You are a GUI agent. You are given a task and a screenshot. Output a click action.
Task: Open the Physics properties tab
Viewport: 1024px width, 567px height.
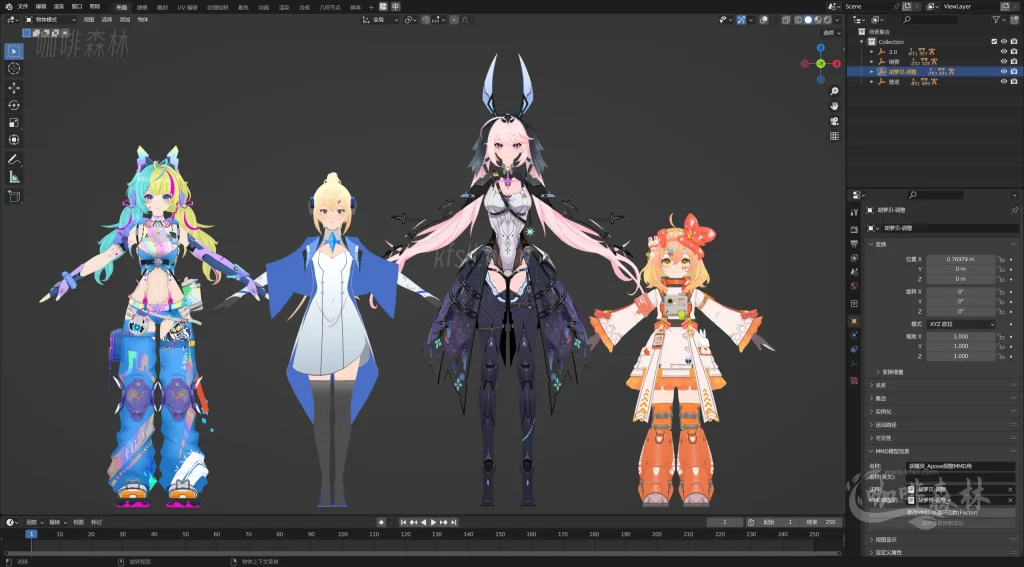(x=854, y=335)
